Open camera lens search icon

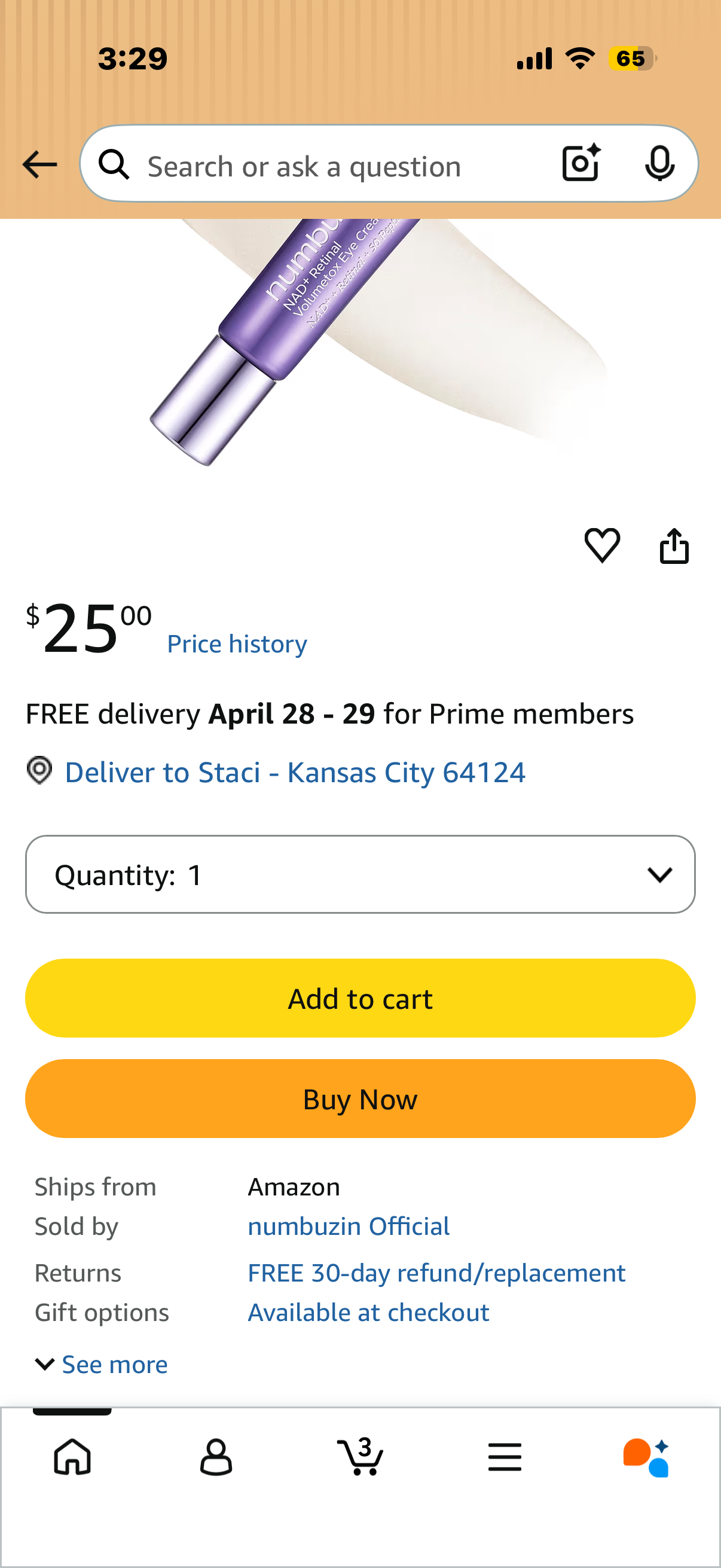[581, 163]
